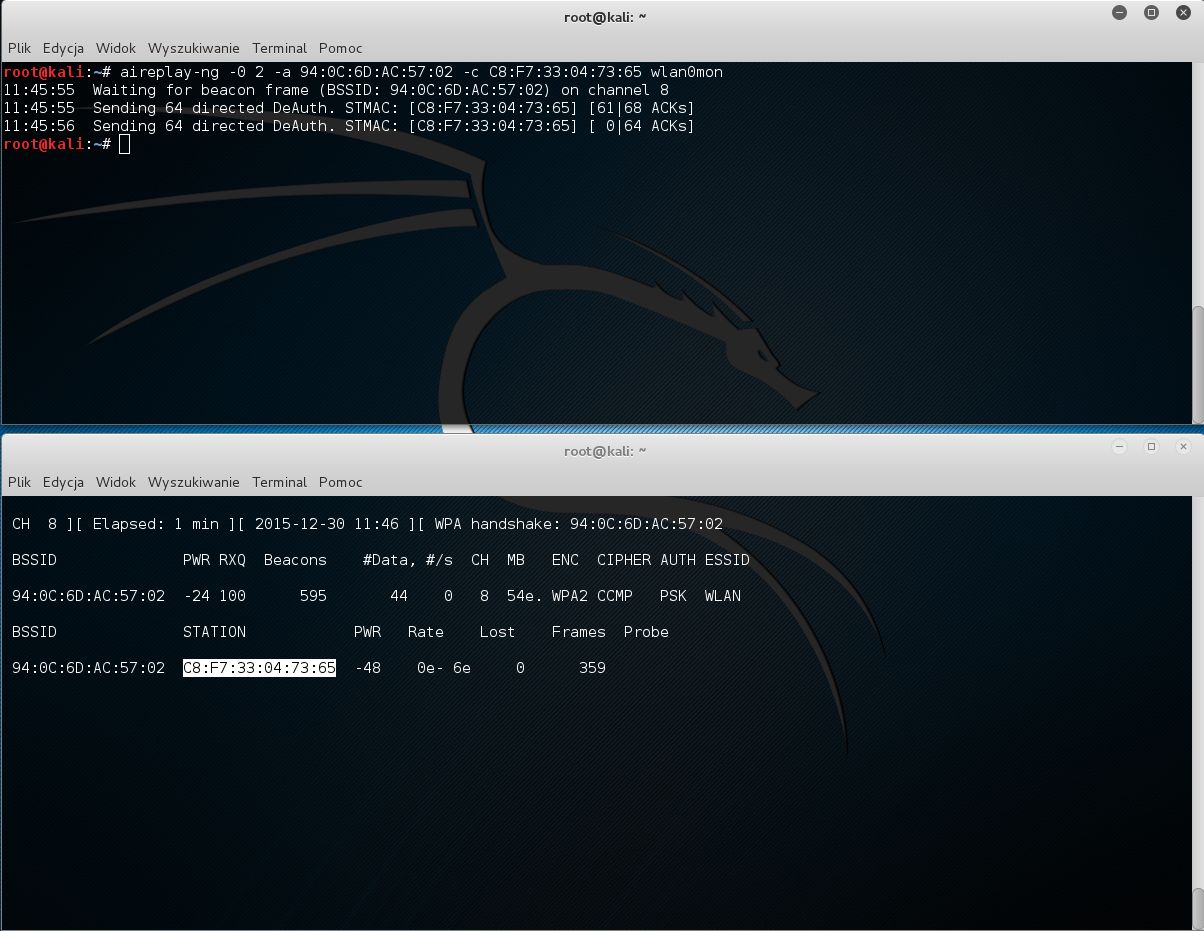Image resolution: width=1204 pixels, height=931 pixels.
Task: Click the 'WPA handshake: 94:0C:6D:AC:57:02' text
Action: click(x=579, y=524)
